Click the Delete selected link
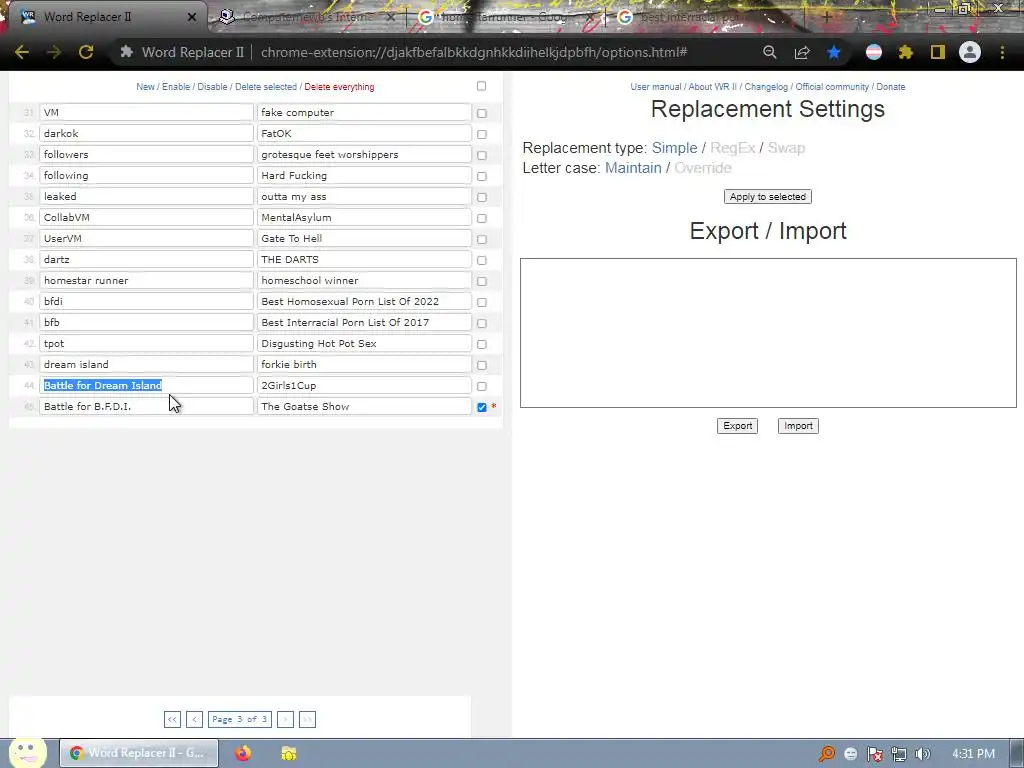This screenshot has width=1024, height=768. pos(266,87)
